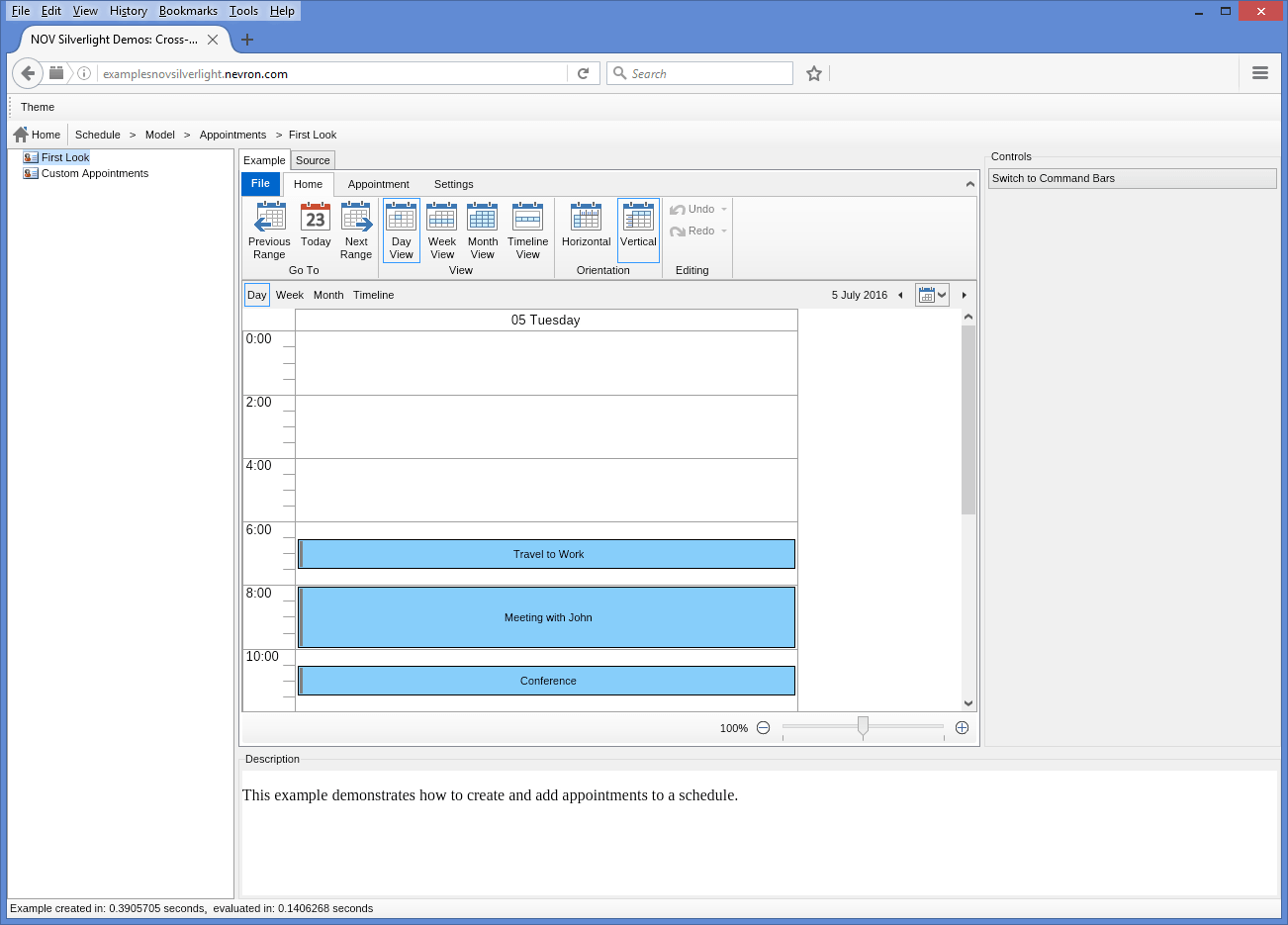Screen dimensions: 1288x925
Task: Click the zoom out minus icon
Action: point(763,728)
